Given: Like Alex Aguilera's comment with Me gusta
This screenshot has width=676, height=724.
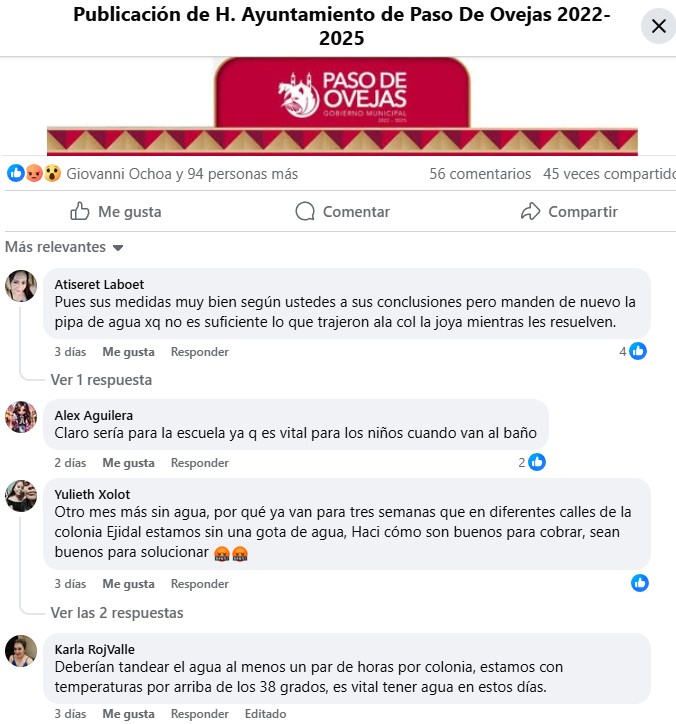Looking at the screenshot, I should coord(128,463).
